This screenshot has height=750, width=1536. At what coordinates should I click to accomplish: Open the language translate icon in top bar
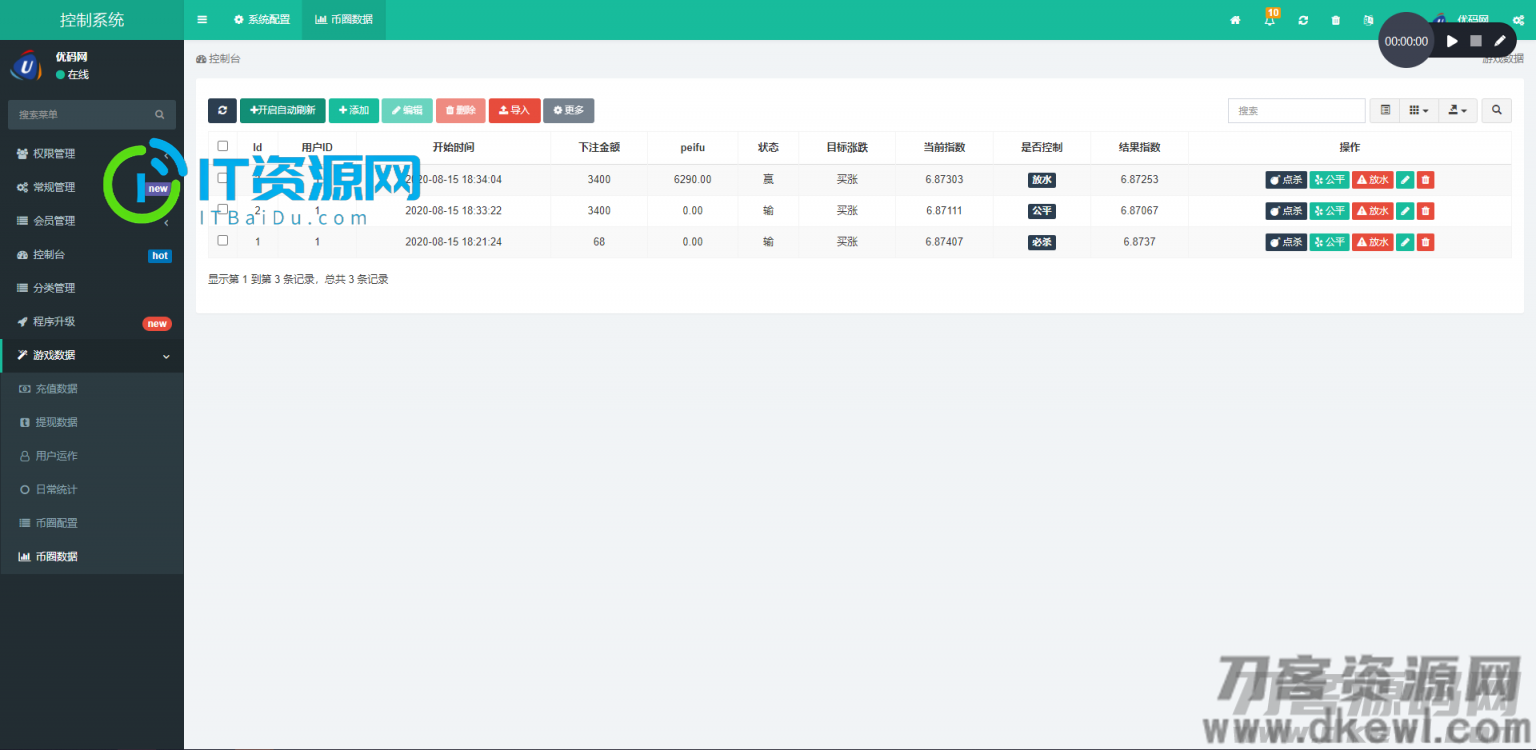click(1368, 20)
